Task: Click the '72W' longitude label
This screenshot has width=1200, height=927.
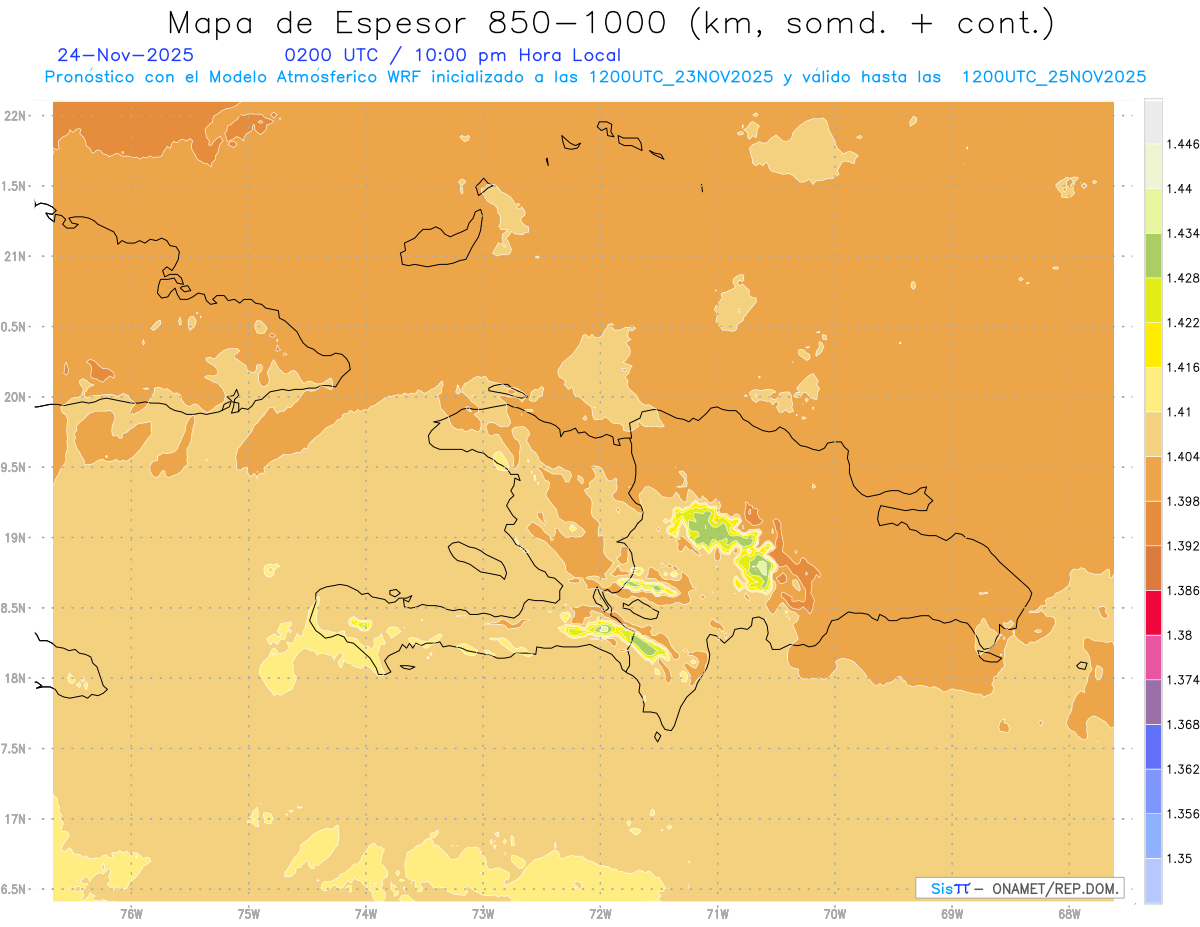Action: (x=600, y=914)
